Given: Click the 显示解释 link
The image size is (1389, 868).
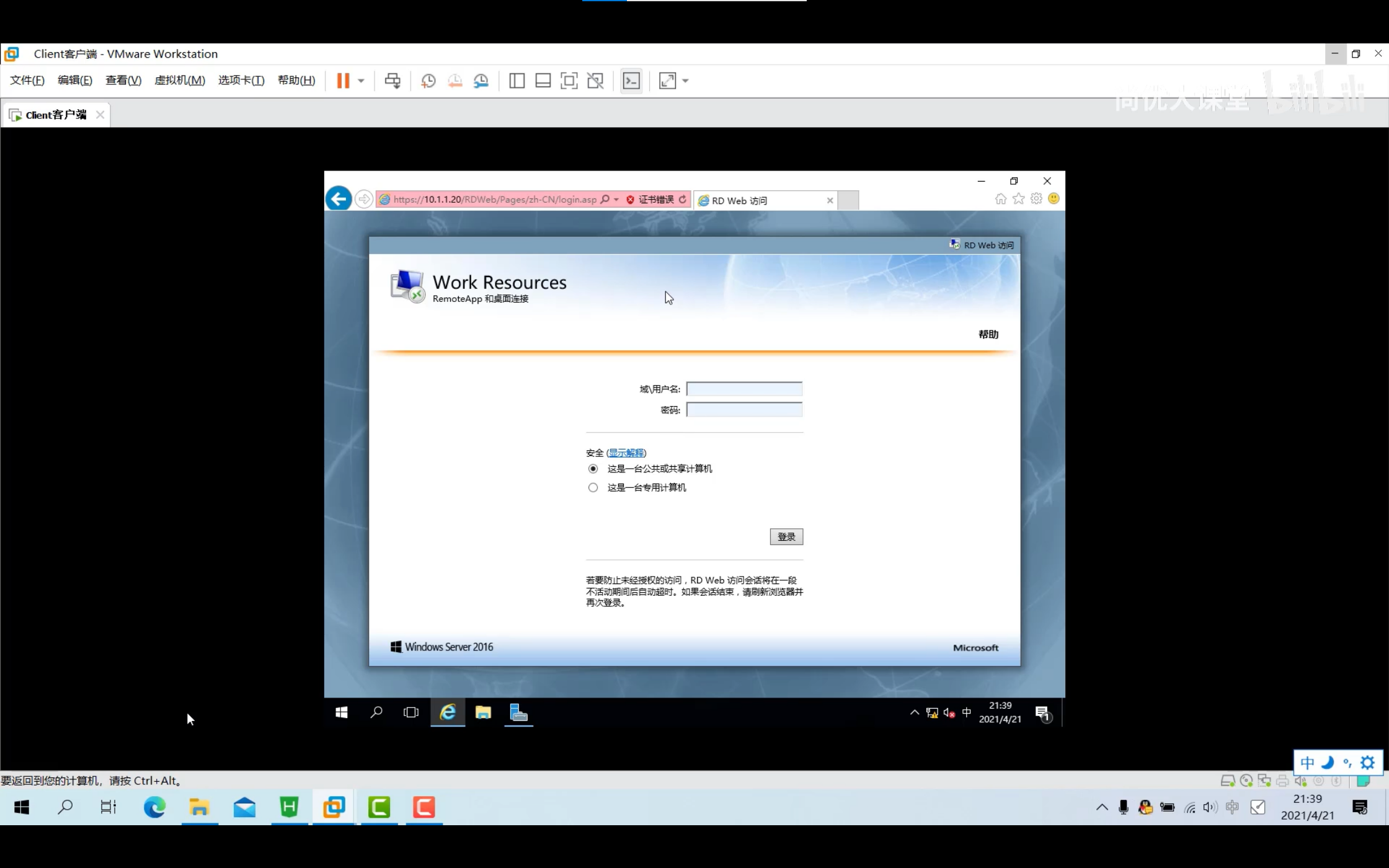Looking at the screenshot, I should 626,453.
